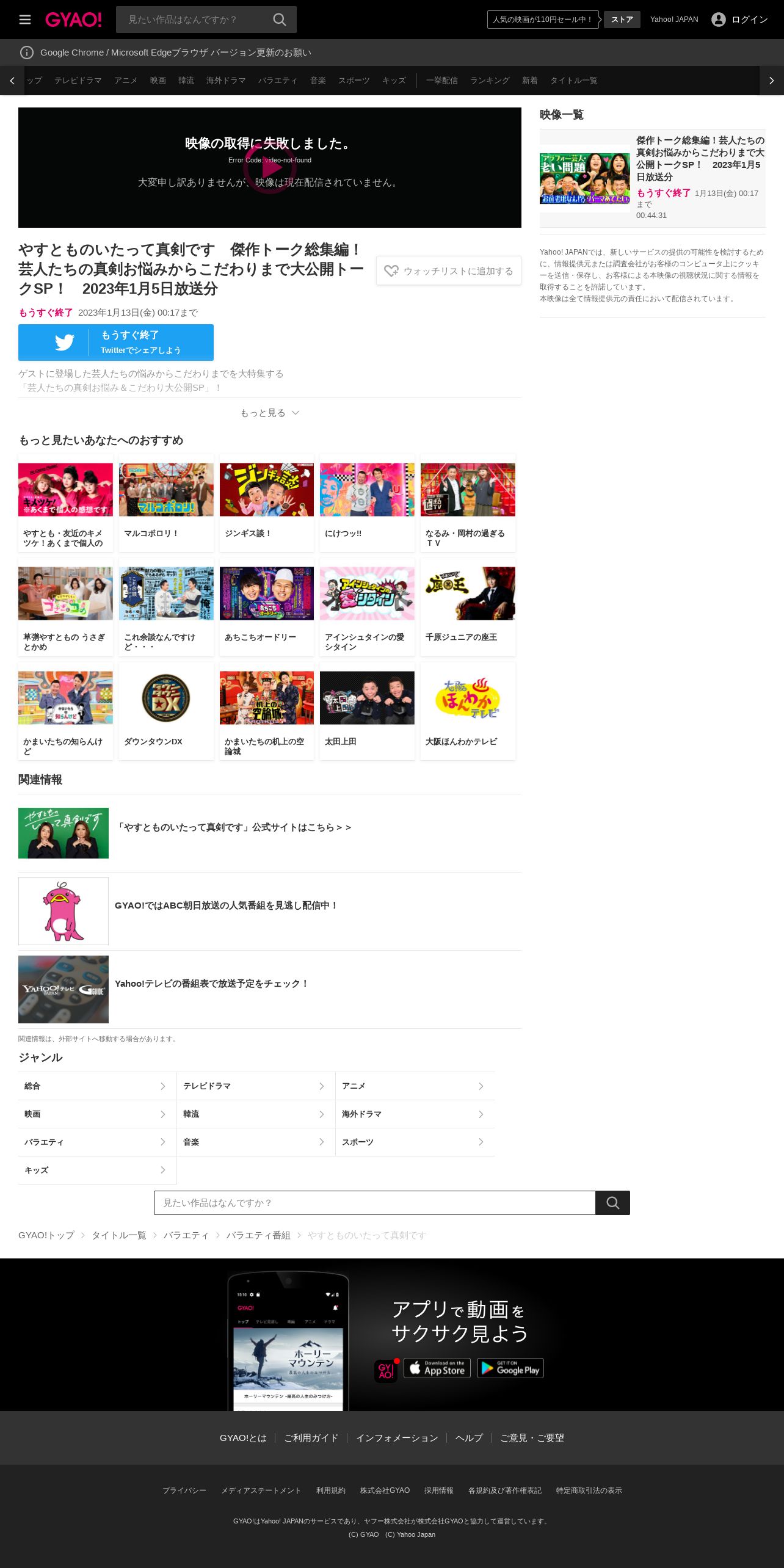The width and height of the screenshot is (784, 1568).
Task: Select ランキング tab in top nav
Action: coord(490,81)
